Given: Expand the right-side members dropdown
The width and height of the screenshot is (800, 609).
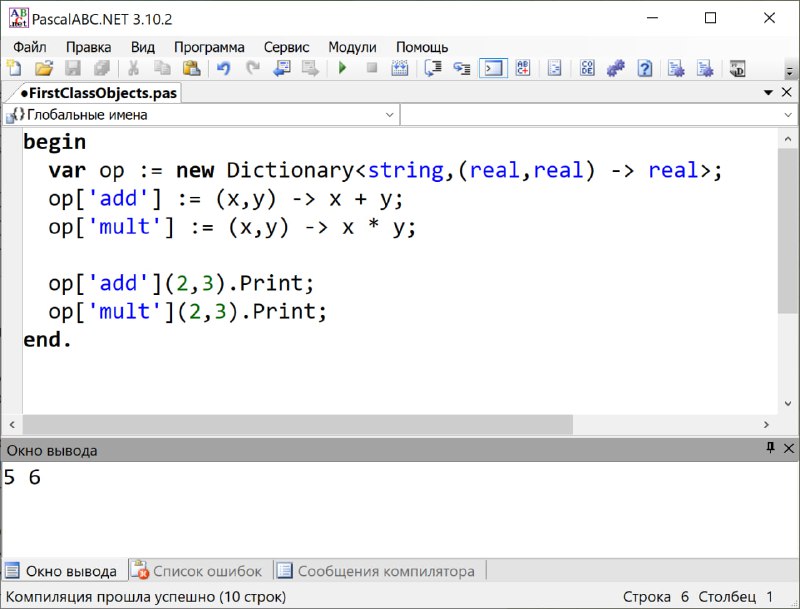Looking at the screenshot, I should pos(789,115).
